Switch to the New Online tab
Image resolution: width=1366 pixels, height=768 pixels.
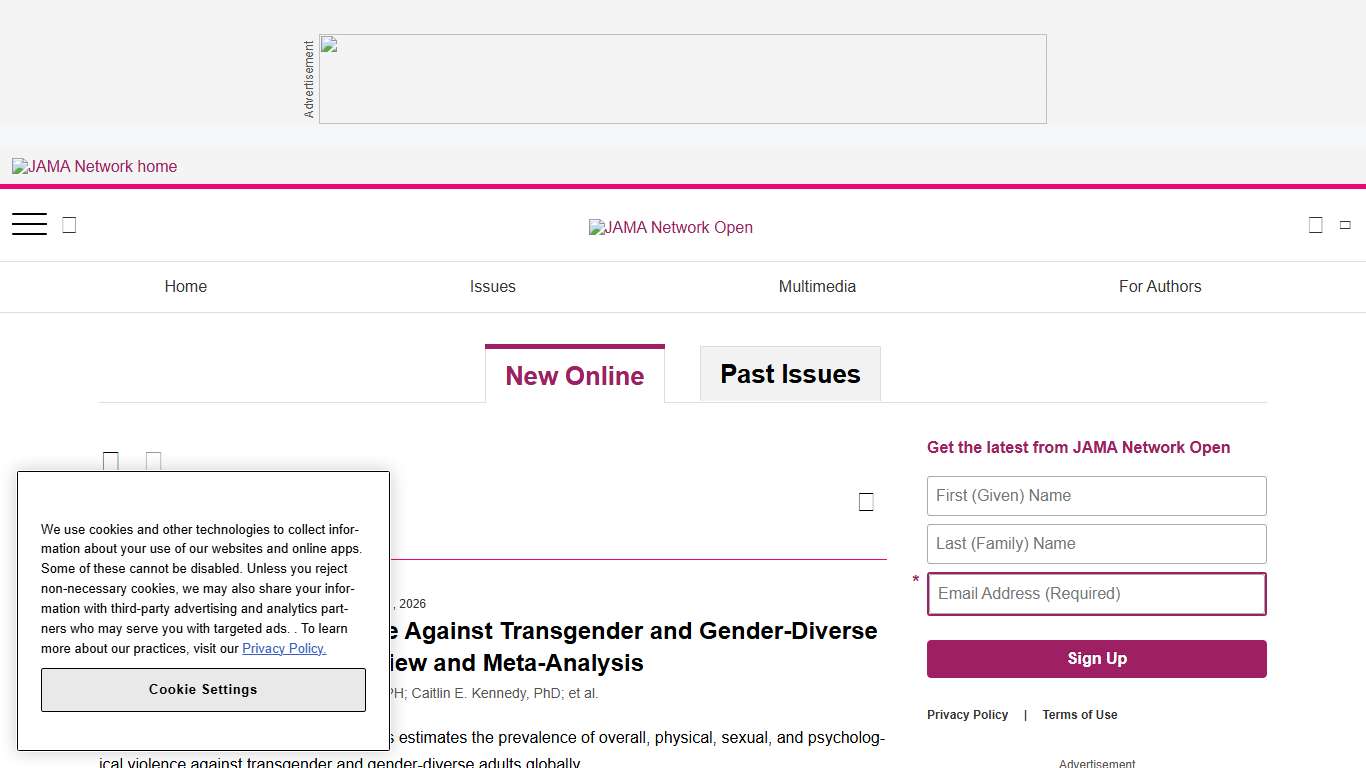click(x=574, y=375)
